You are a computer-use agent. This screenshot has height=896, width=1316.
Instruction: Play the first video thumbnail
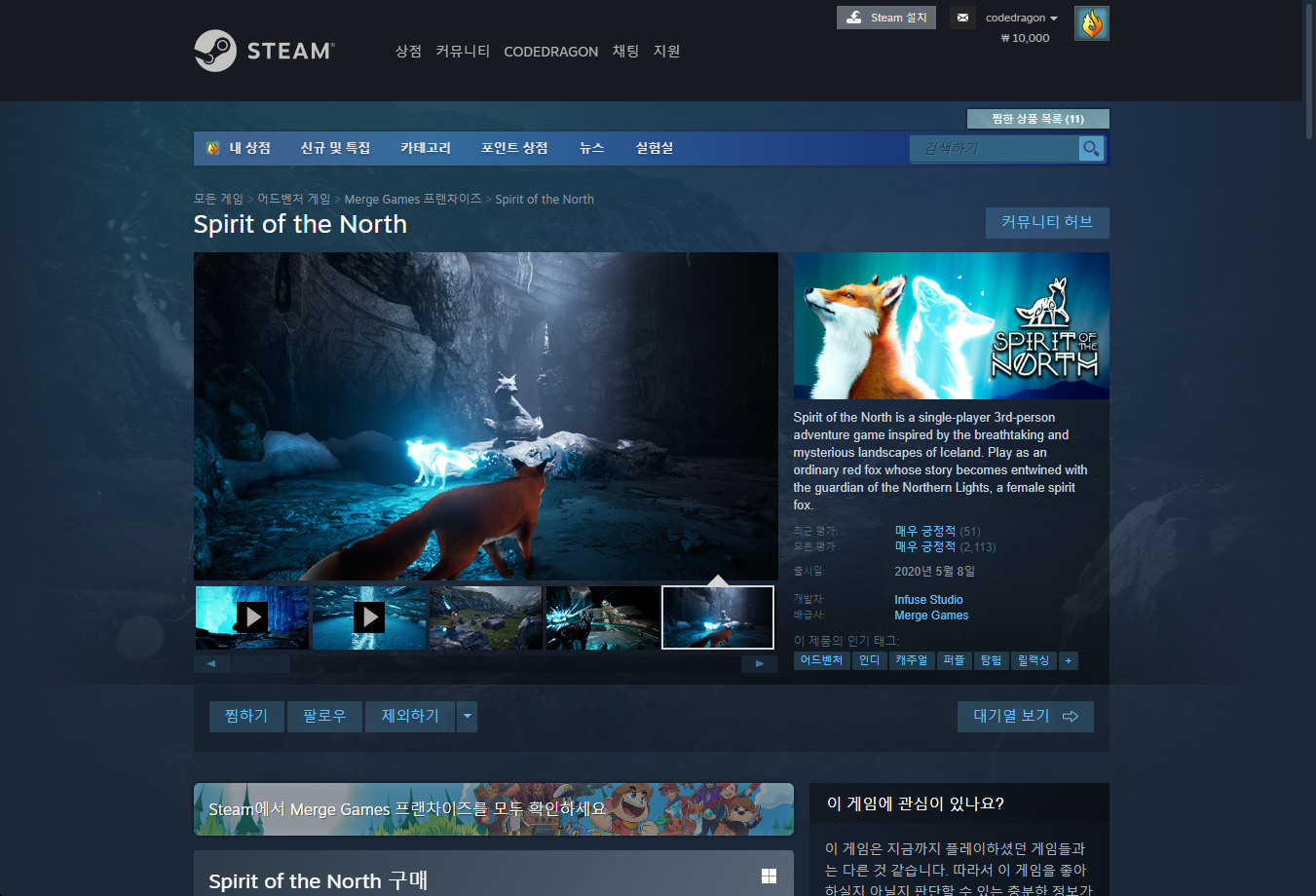[x=252, y=617]
